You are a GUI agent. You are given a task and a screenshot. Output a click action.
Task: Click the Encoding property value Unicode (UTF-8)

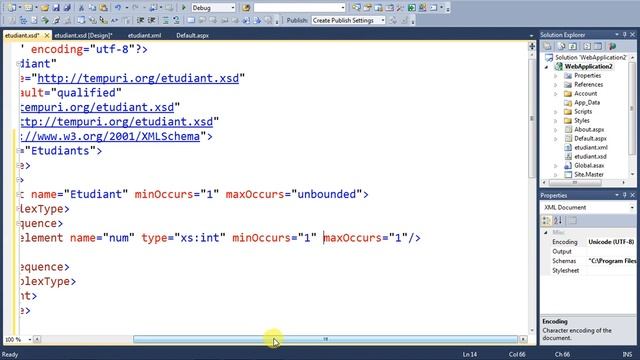(x=611, y=242)
